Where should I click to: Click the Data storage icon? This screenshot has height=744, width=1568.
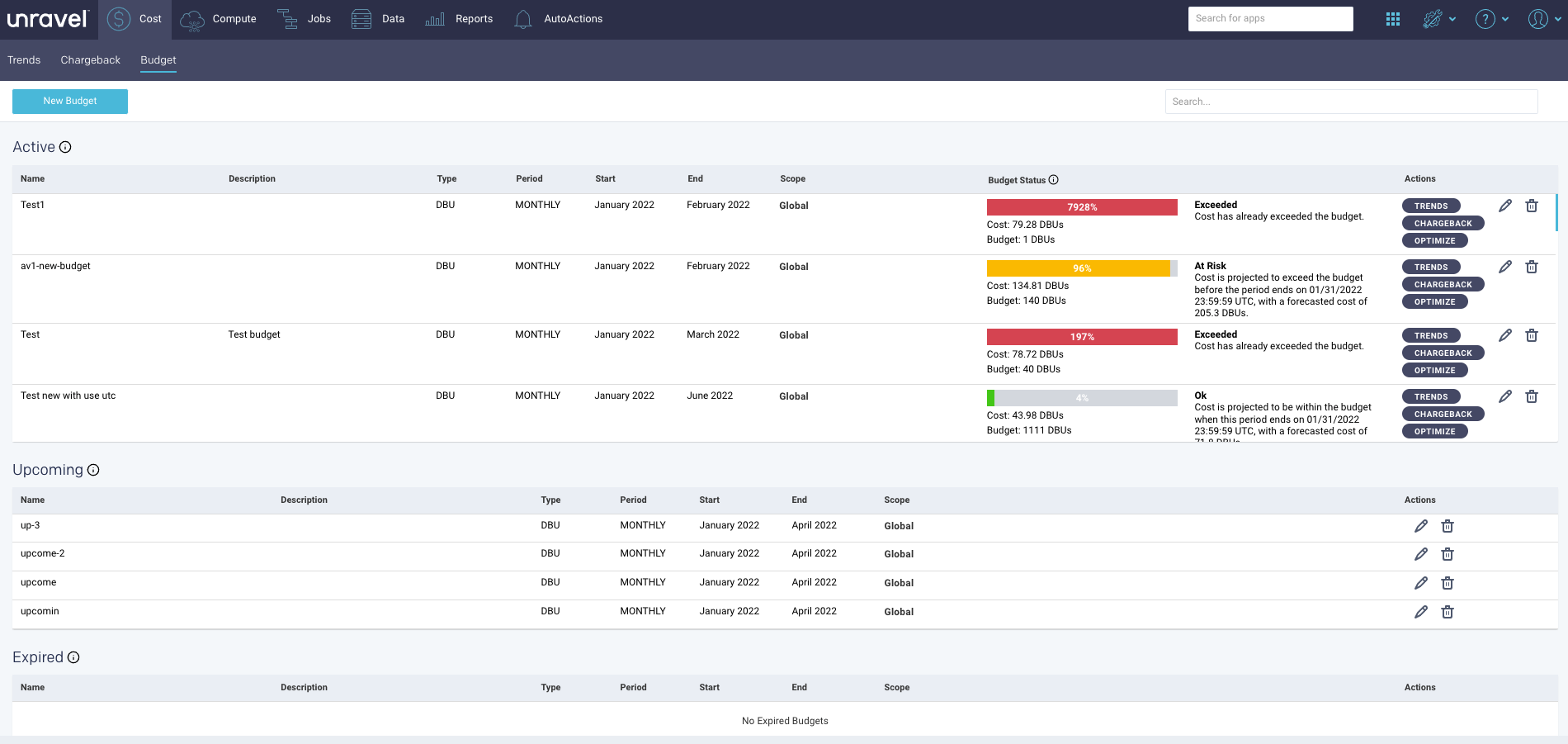pos(361,19)
